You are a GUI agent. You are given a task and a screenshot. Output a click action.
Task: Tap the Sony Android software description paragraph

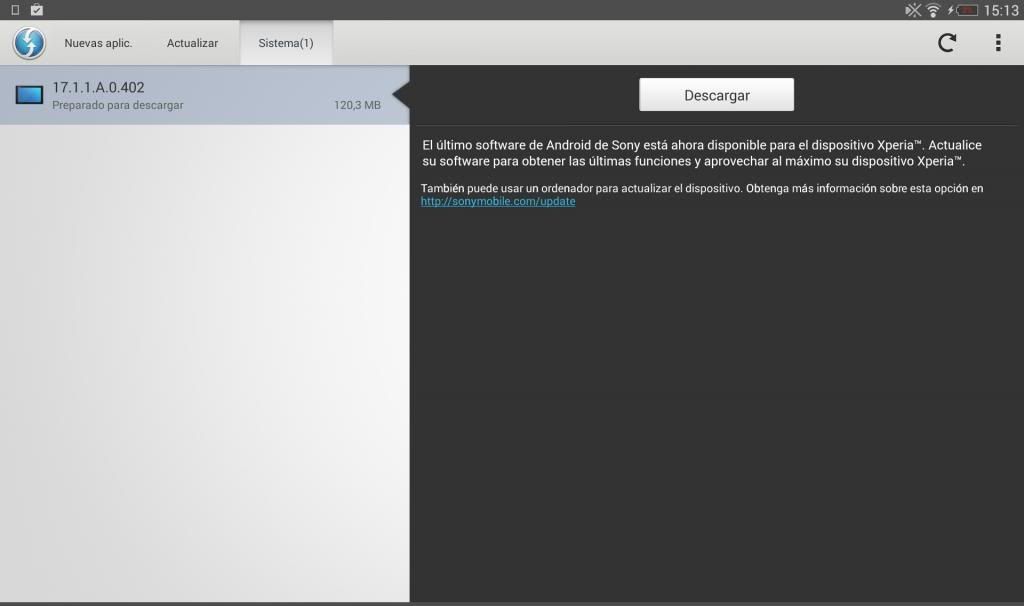pyautogui.click(x=700, y=153)
